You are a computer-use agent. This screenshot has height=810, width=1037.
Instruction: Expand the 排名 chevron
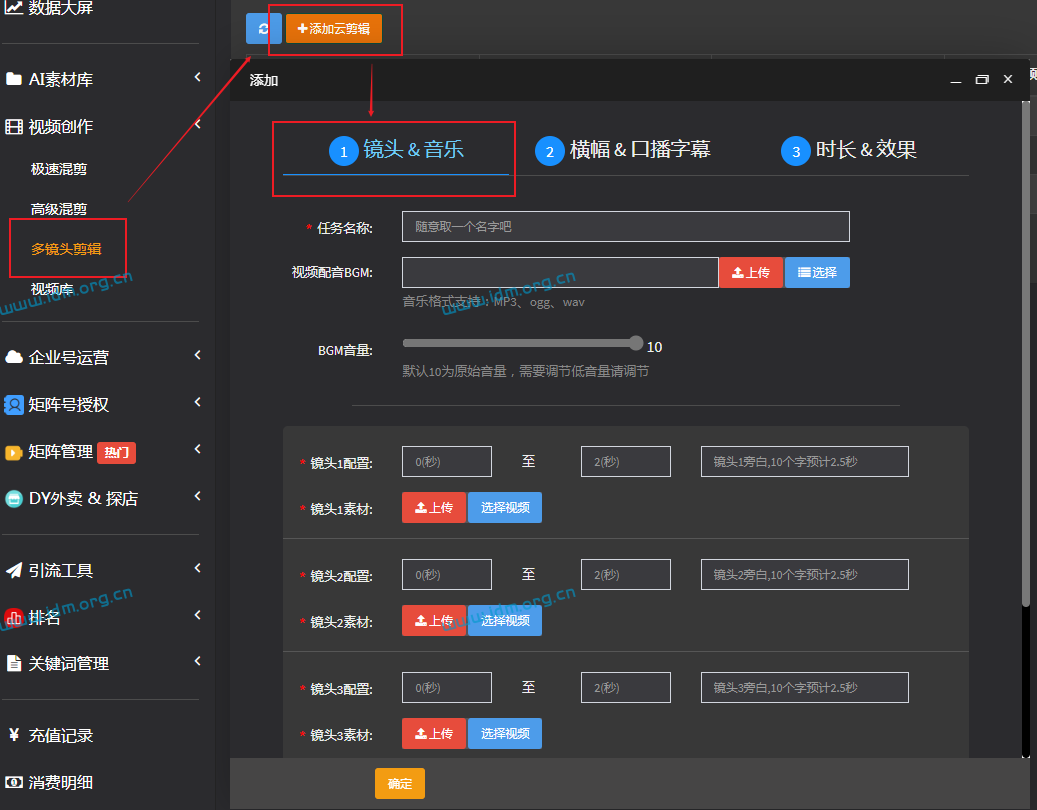198,615
